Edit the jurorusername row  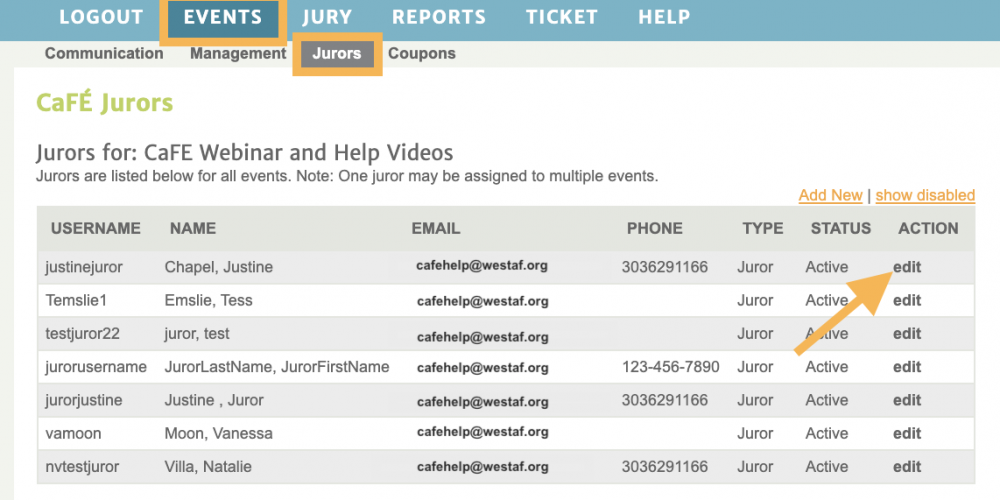coord(907,367)
